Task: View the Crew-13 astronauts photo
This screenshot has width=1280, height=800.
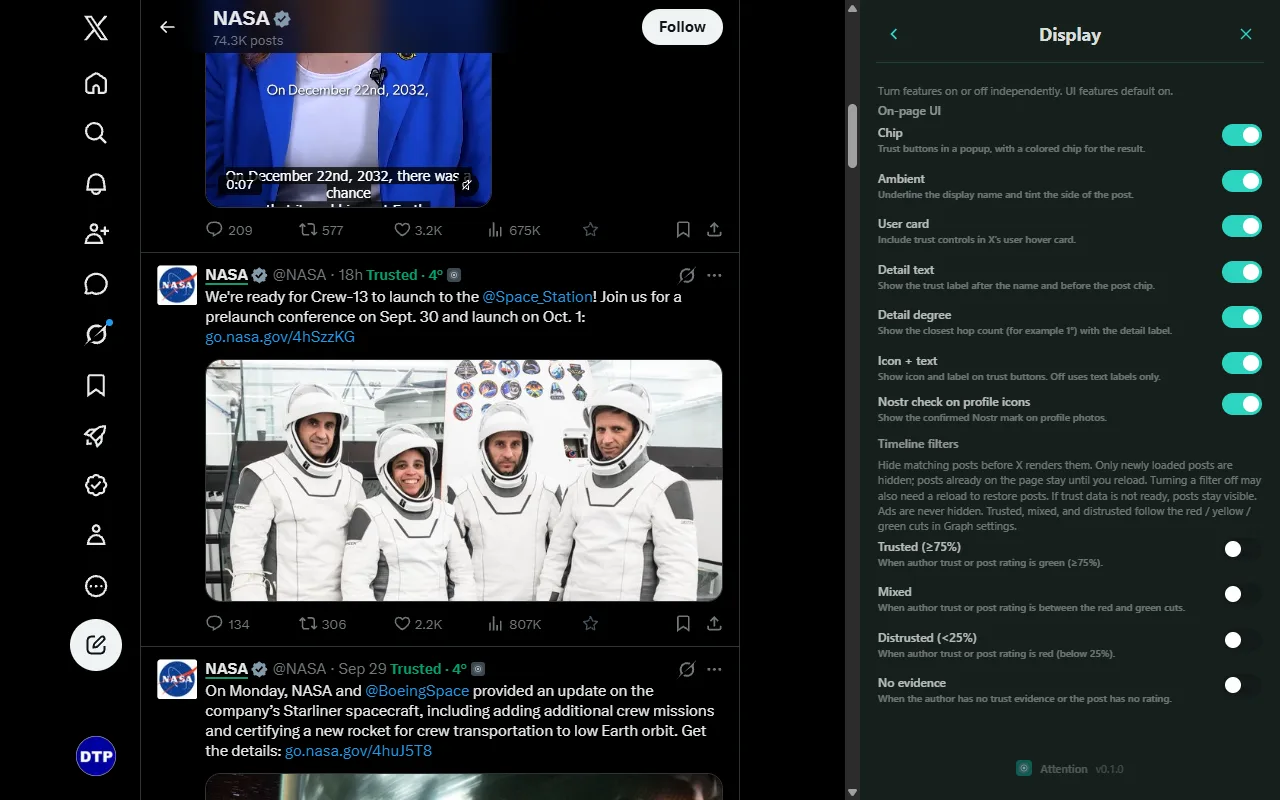Action: (464, 480)
